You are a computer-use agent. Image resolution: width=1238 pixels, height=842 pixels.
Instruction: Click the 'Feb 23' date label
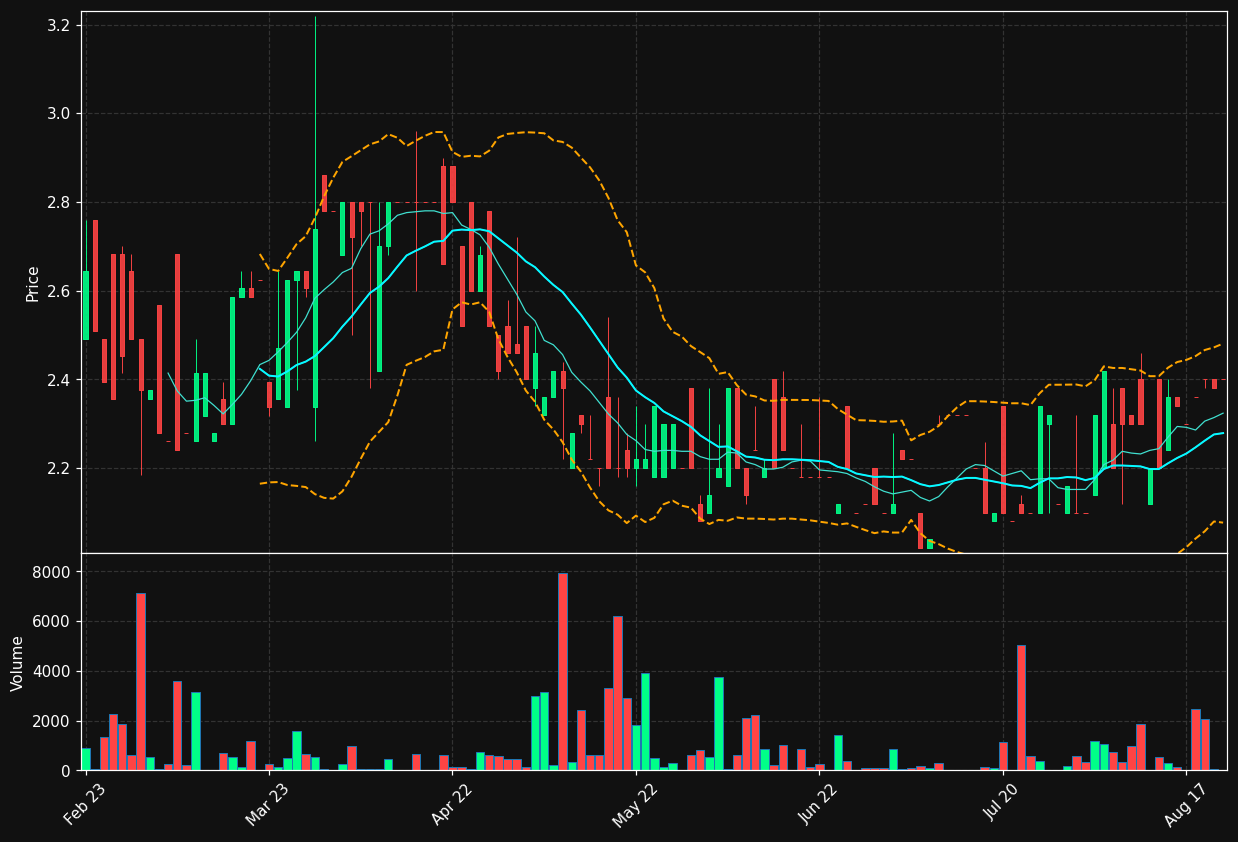(85, 804)
